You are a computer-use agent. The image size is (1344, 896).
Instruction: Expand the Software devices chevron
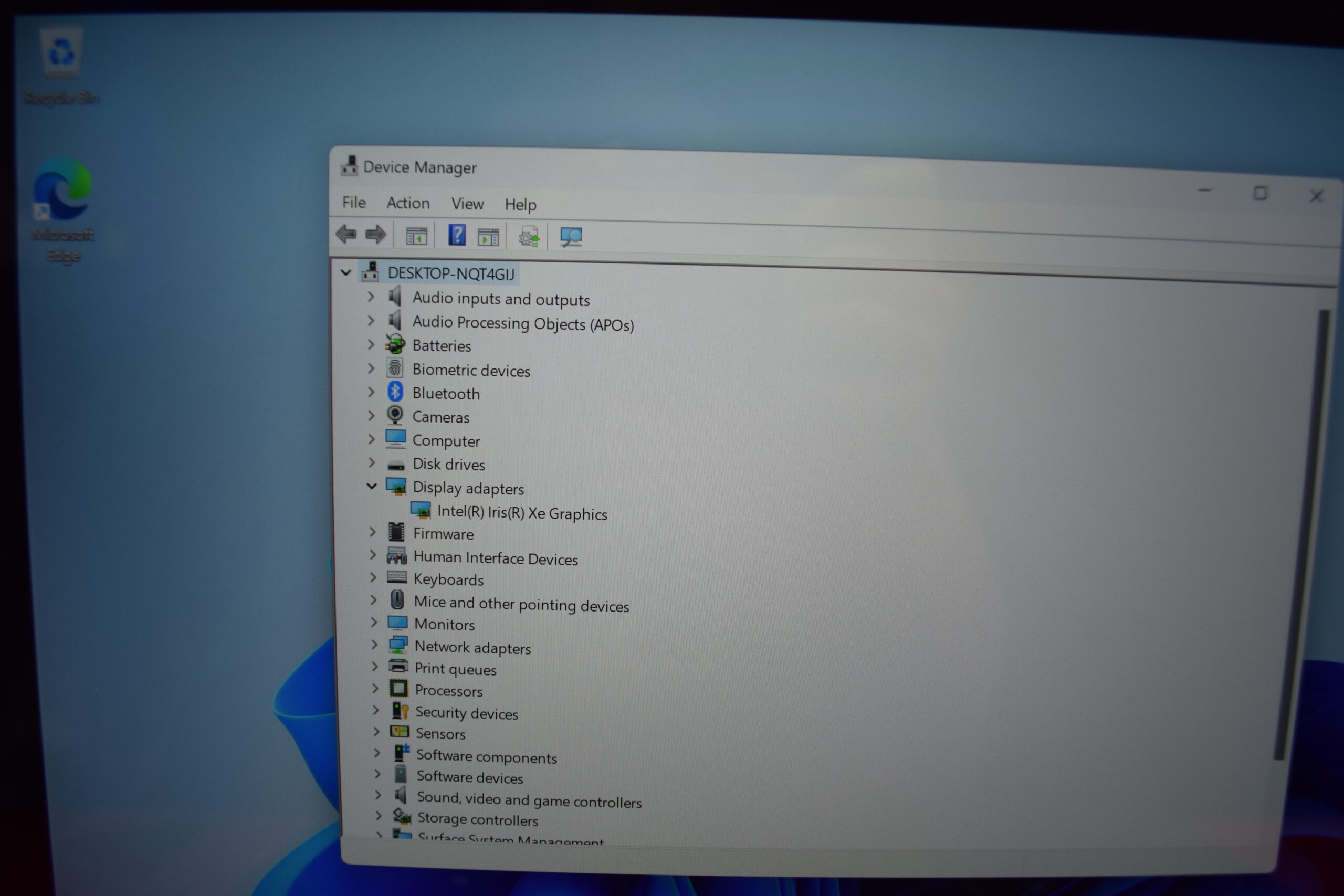point(377,774)
